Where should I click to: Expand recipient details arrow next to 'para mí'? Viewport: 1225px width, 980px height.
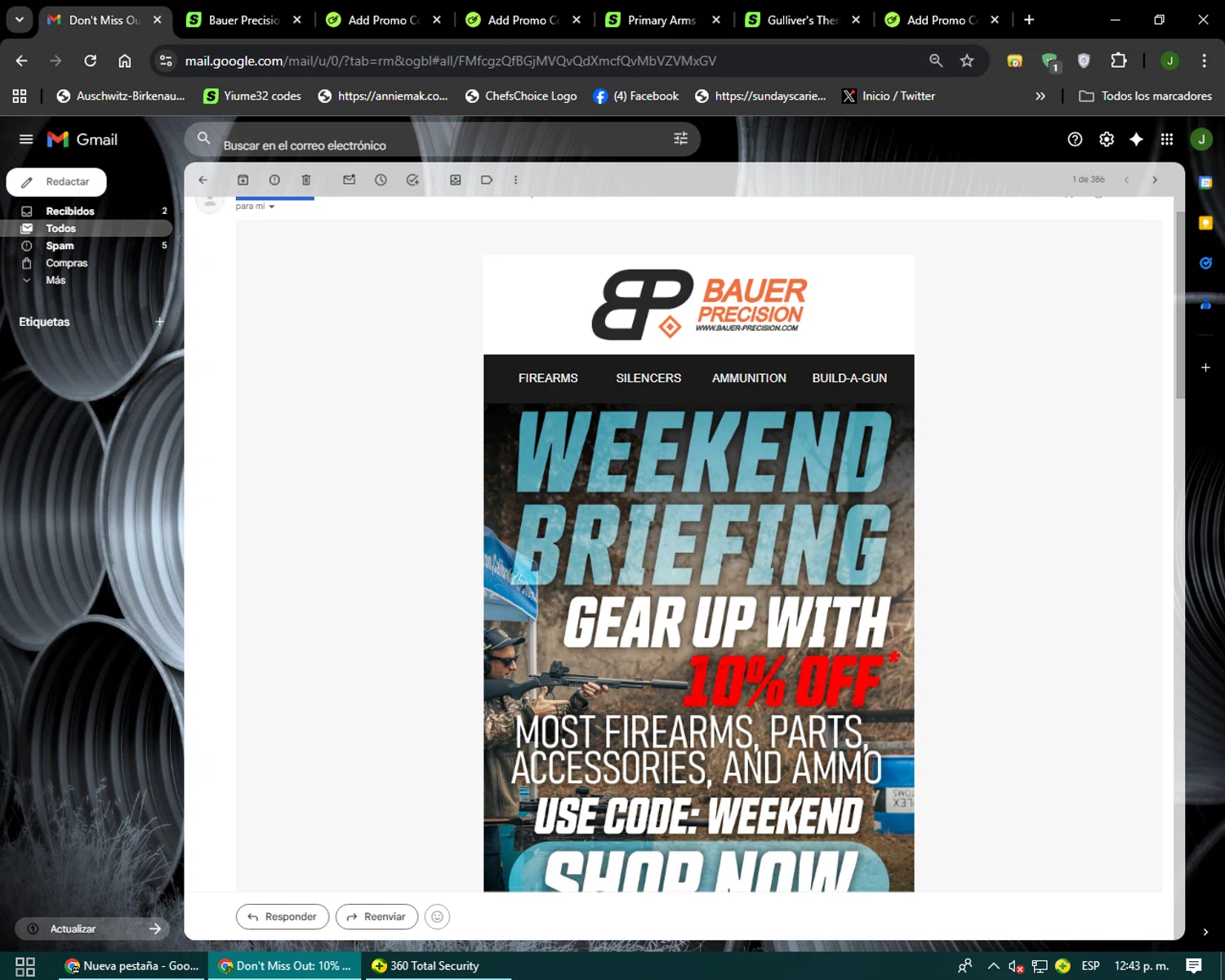(271, 207)
